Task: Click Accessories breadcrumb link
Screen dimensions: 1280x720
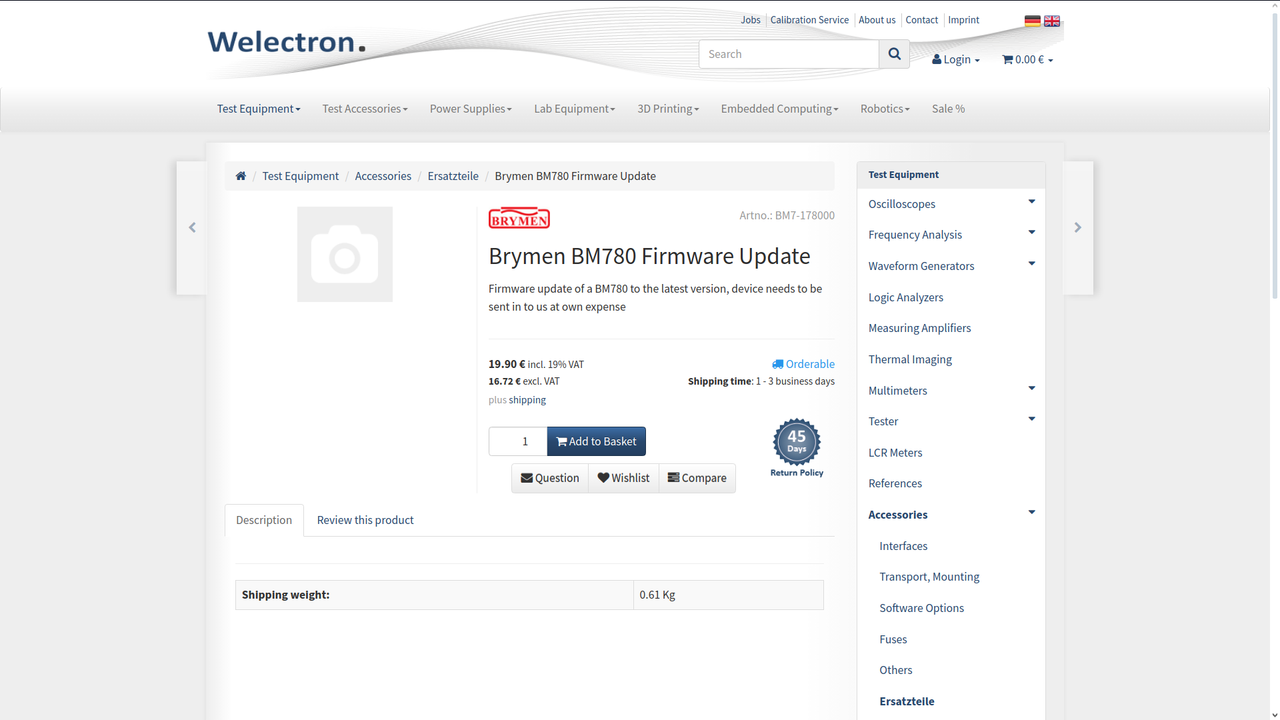Action: click(x=383, y=176)
